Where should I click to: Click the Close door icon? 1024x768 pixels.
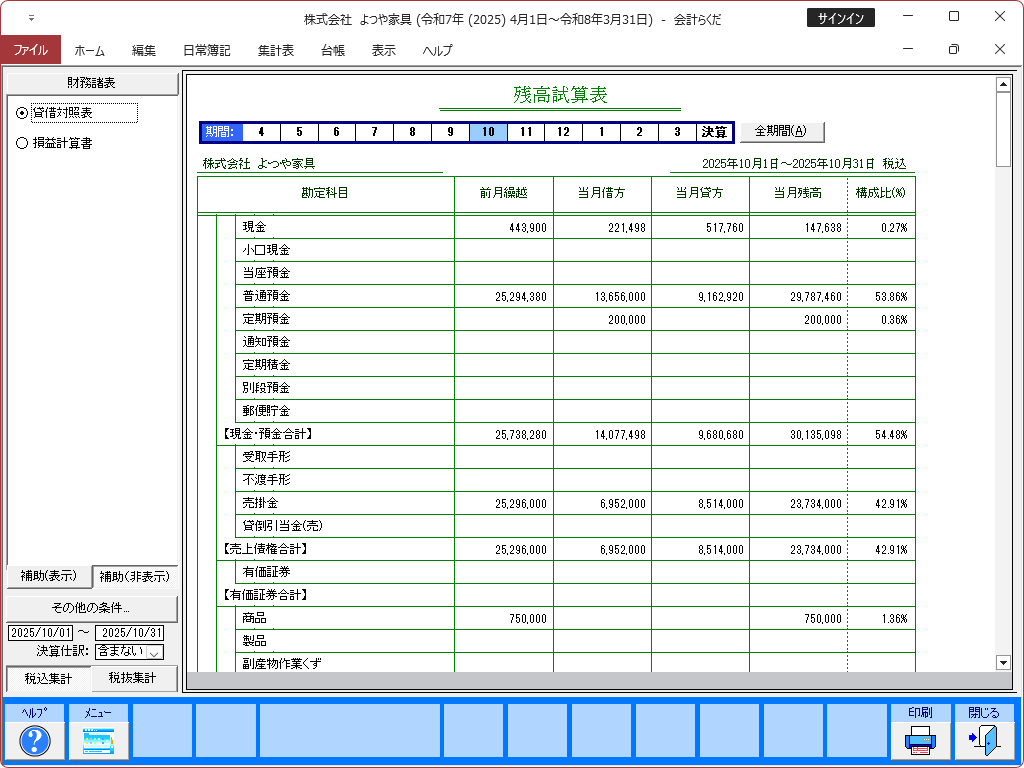(983, 740)
